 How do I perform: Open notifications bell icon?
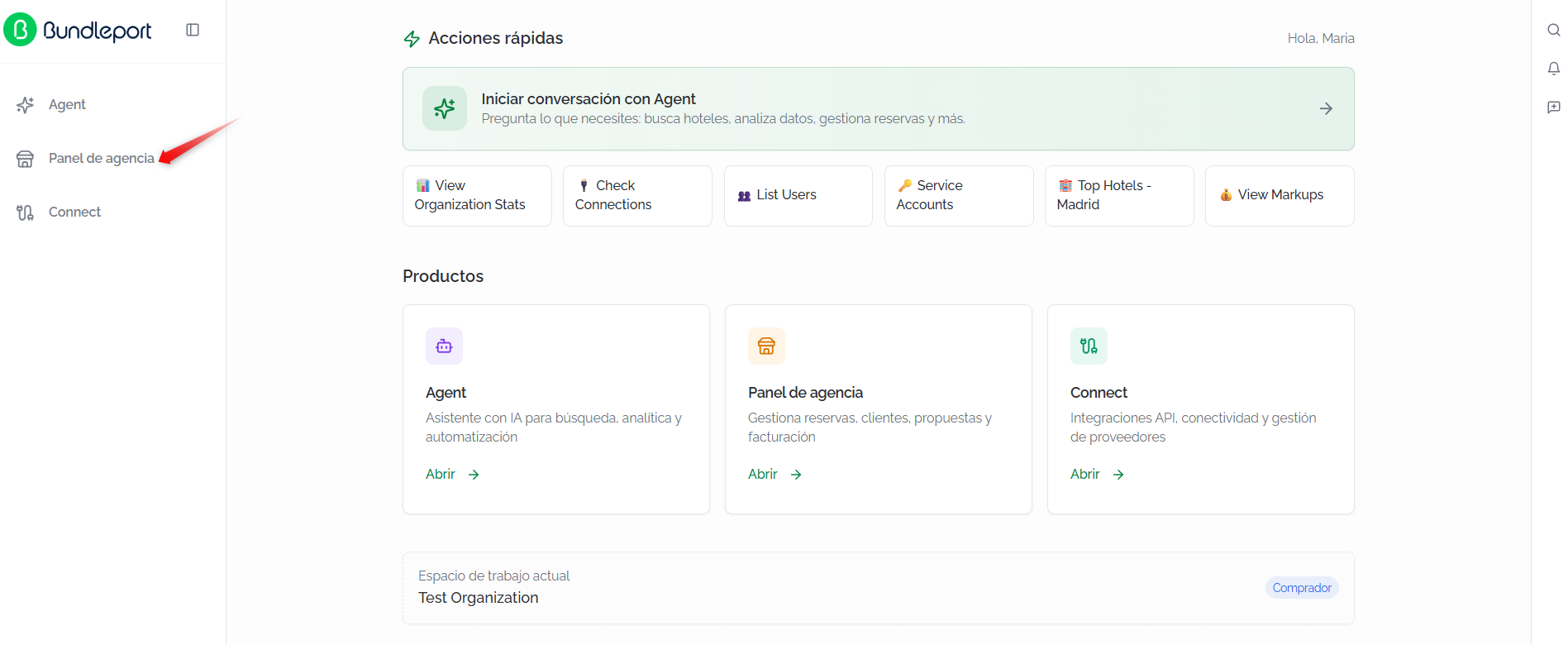[x=1554, y=69]
